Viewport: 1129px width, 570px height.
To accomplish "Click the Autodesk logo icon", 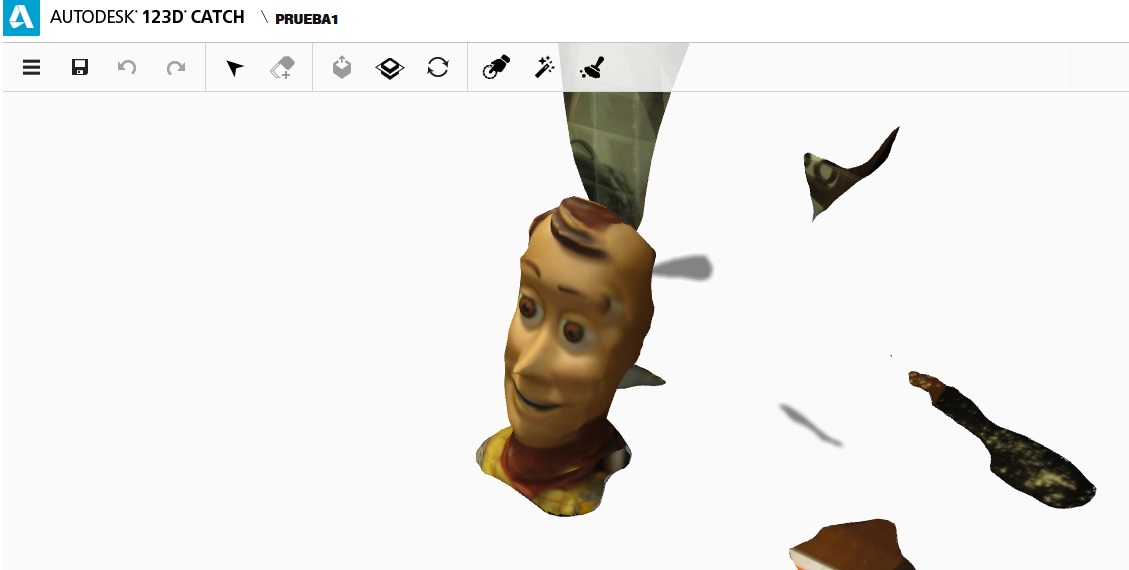I will (x=22, y=18).
